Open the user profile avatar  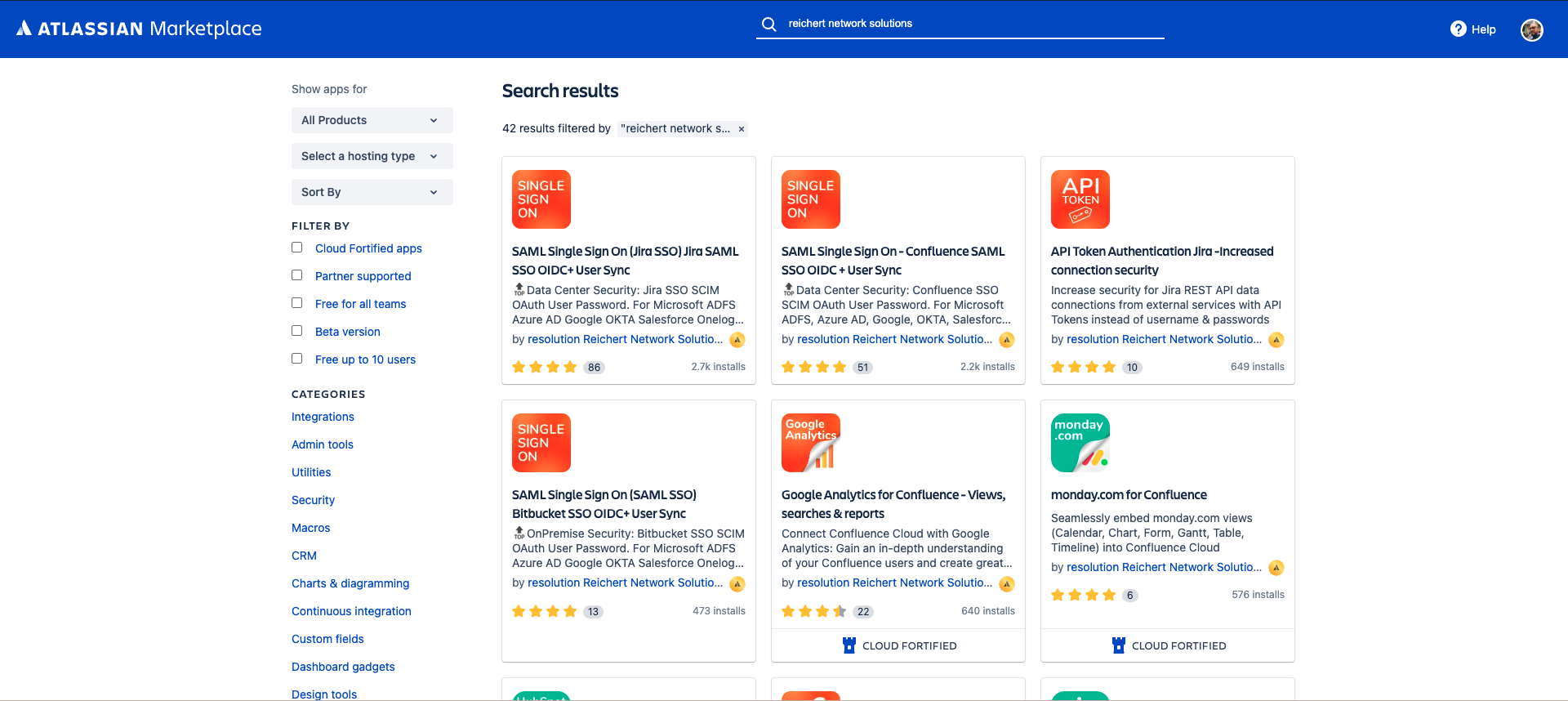click(1531, 29)
